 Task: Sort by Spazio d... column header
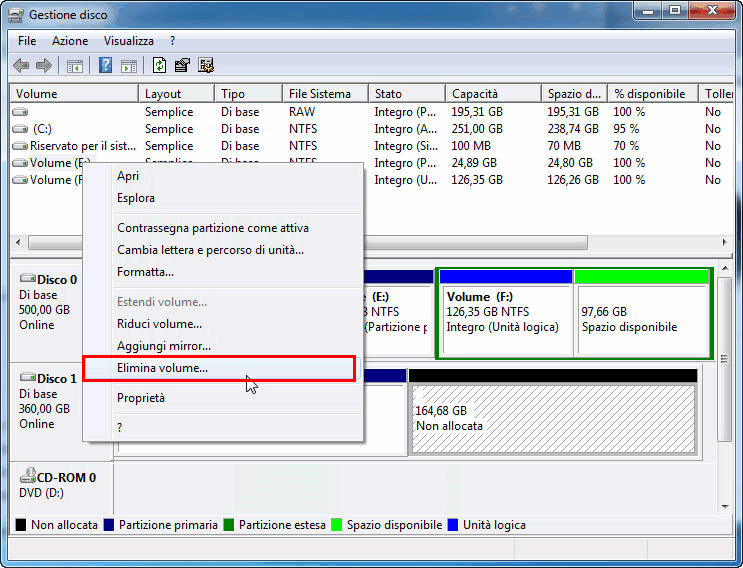click(x=575, y=94)
